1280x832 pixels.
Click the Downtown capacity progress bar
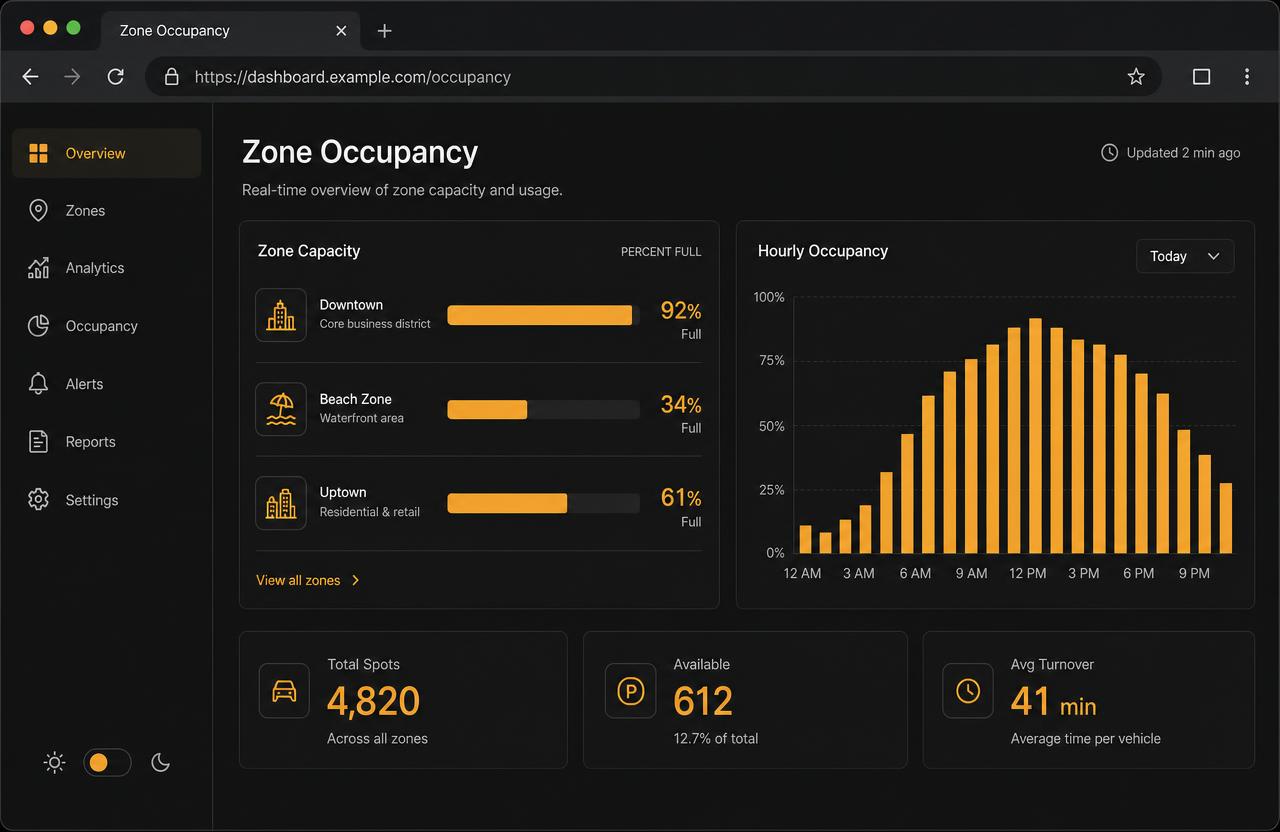point(543,315)
